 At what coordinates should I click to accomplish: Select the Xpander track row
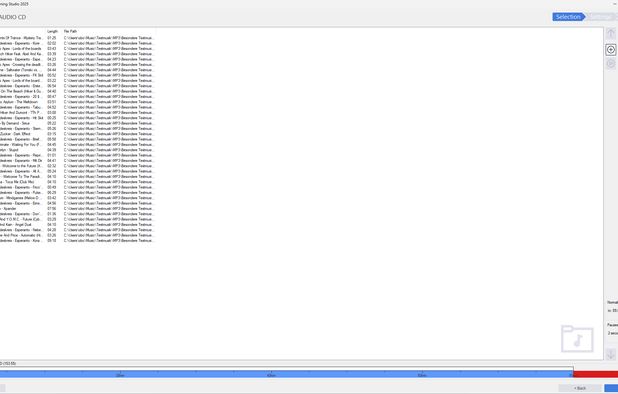point(77,208)
